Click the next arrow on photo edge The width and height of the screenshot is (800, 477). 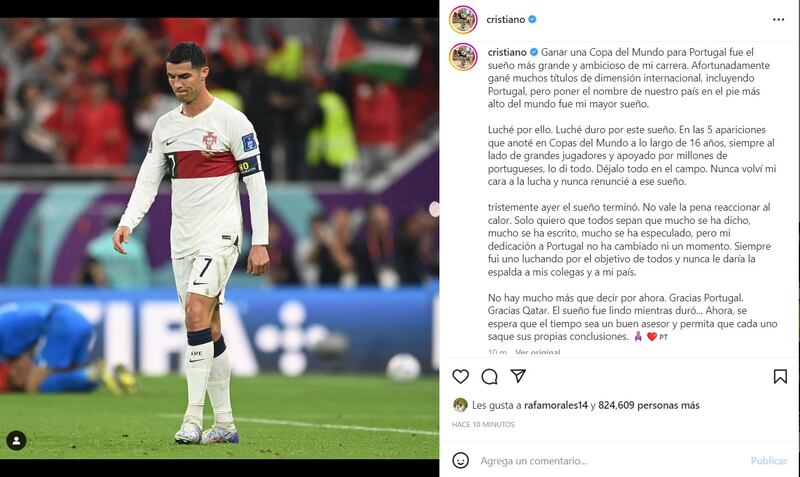(x=434, y=209)
